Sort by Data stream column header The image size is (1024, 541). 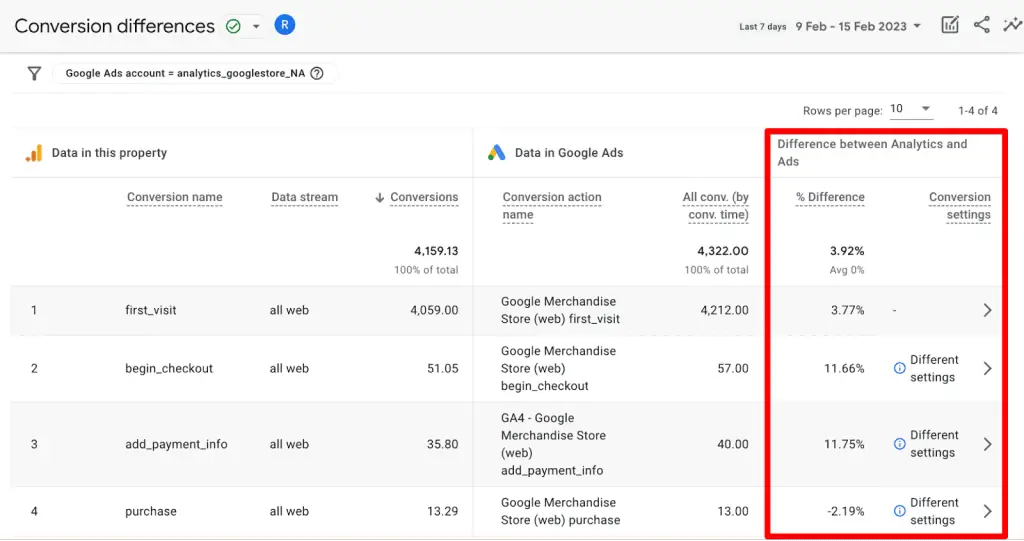tap(304, 197)
